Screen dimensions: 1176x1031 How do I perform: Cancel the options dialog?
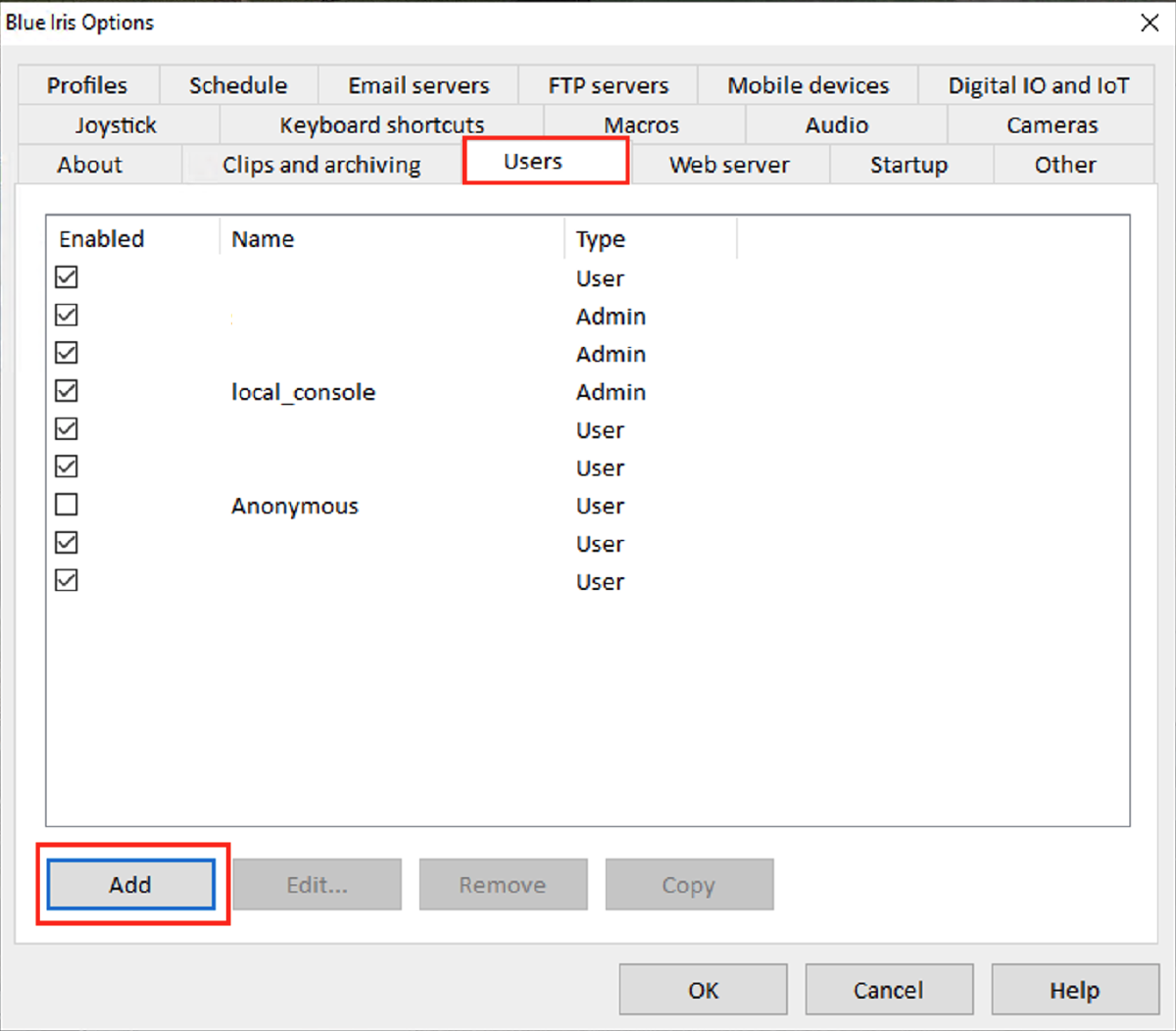889,990
